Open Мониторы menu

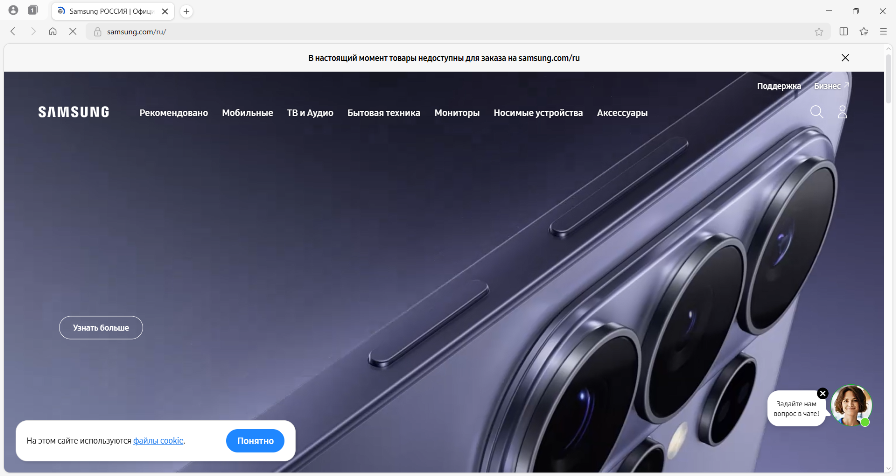(457, 113)
